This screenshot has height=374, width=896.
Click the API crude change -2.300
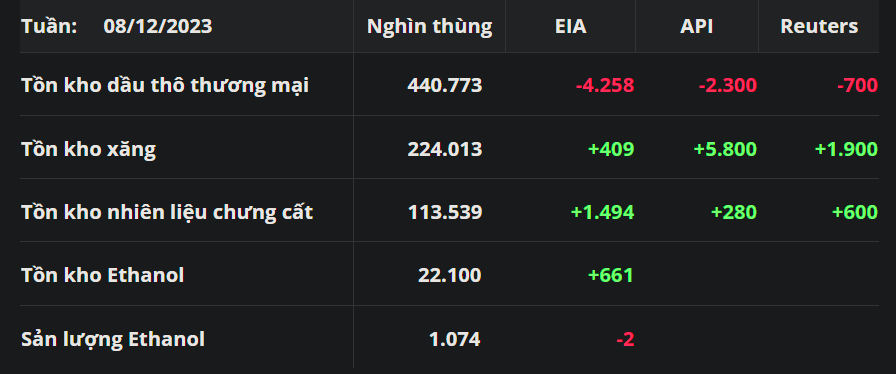(727, 86)
